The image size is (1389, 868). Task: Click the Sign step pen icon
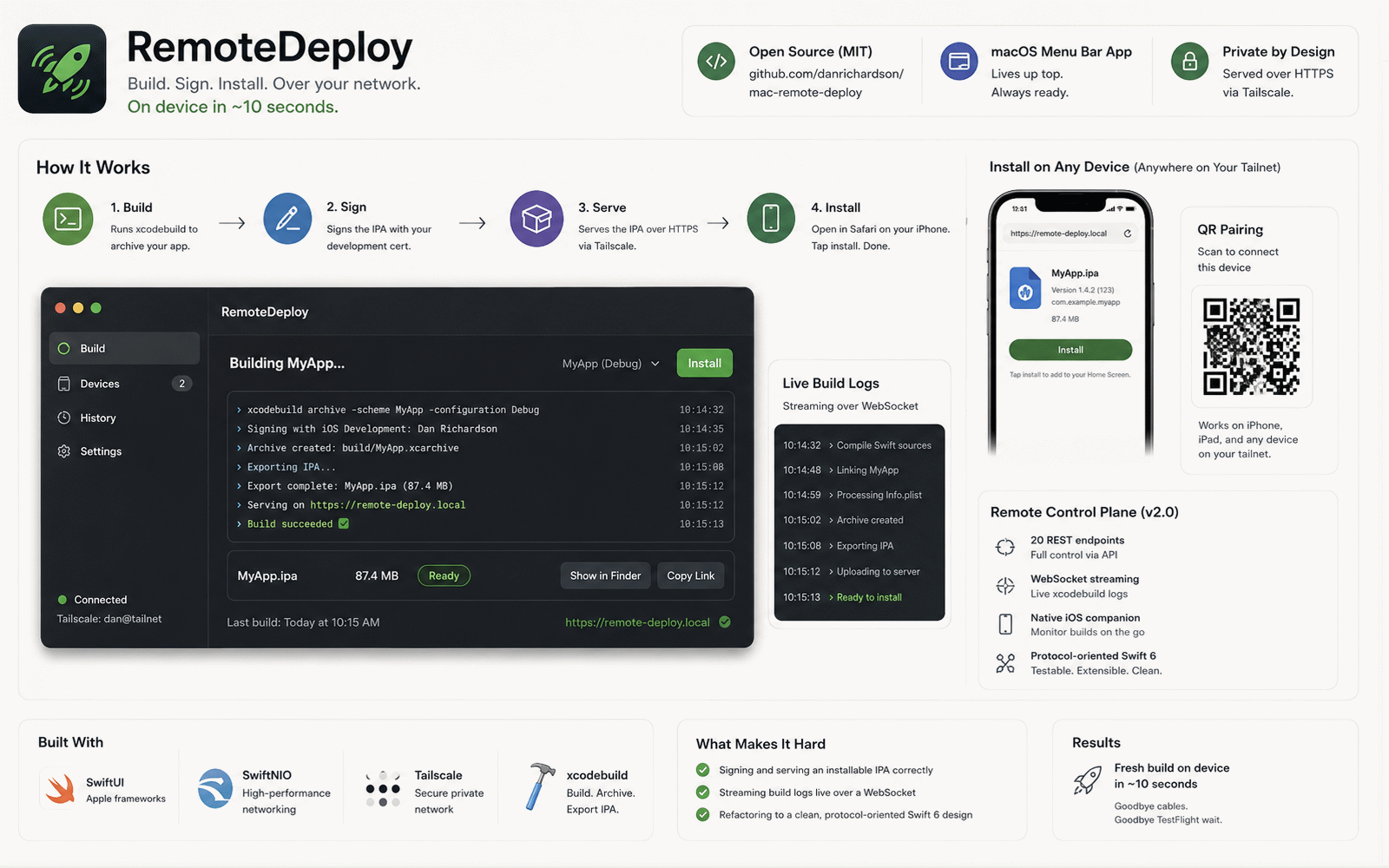click(287, 219)
